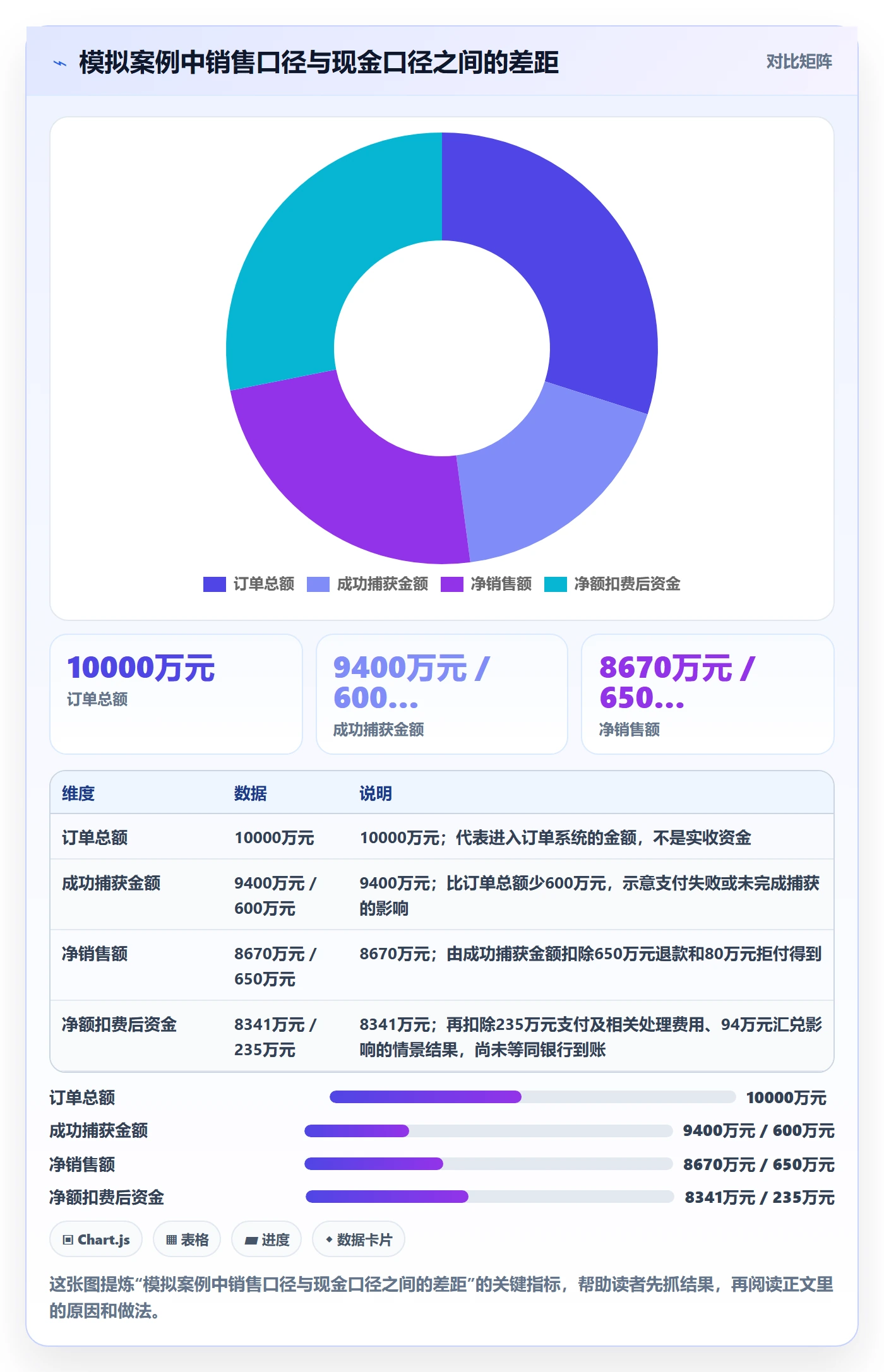
Task: Click the 净额扣费后资金 progress row label
Action: click(x=107, y=1197)
